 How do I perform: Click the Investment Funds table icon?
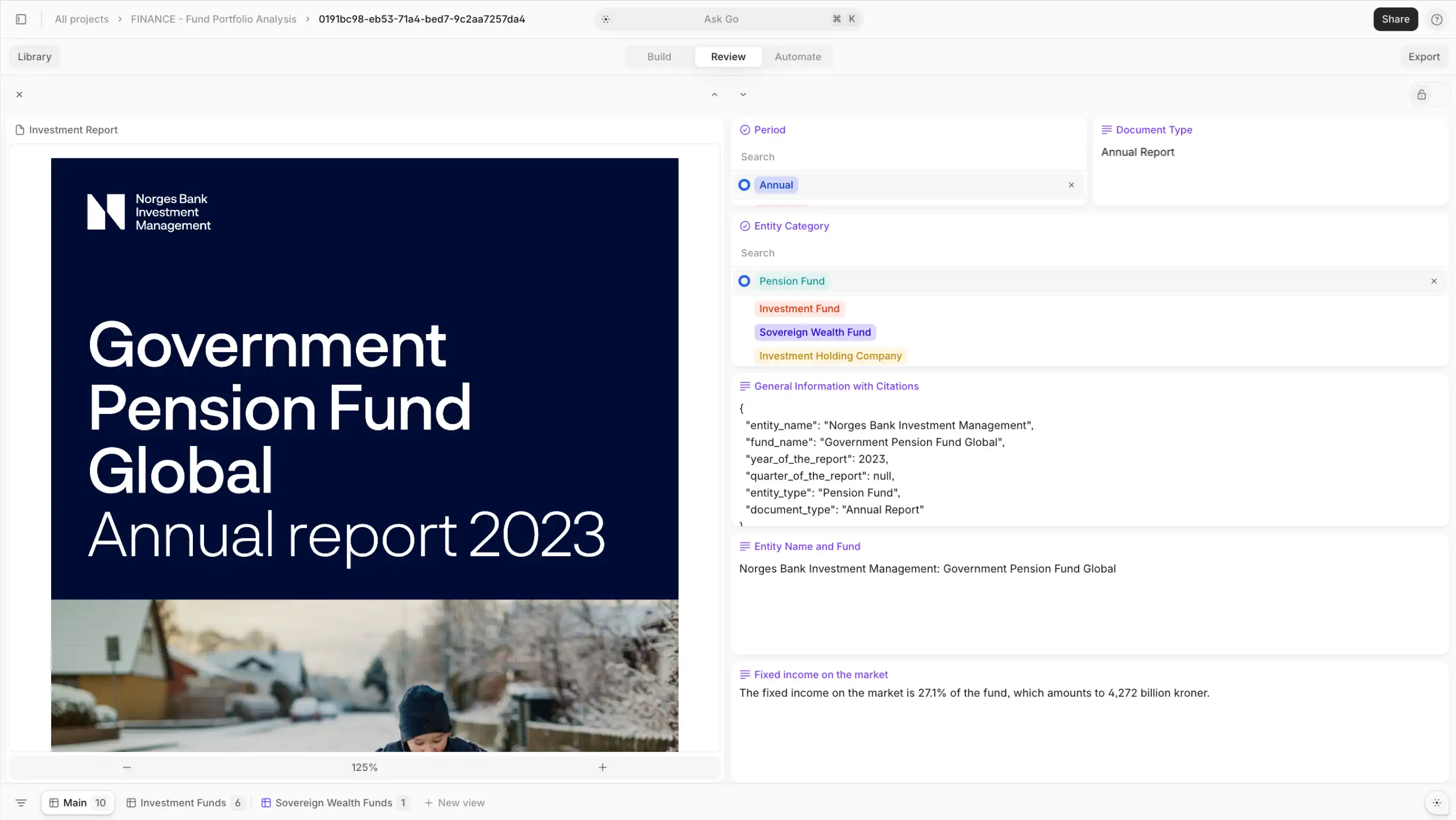pos(131,803)
